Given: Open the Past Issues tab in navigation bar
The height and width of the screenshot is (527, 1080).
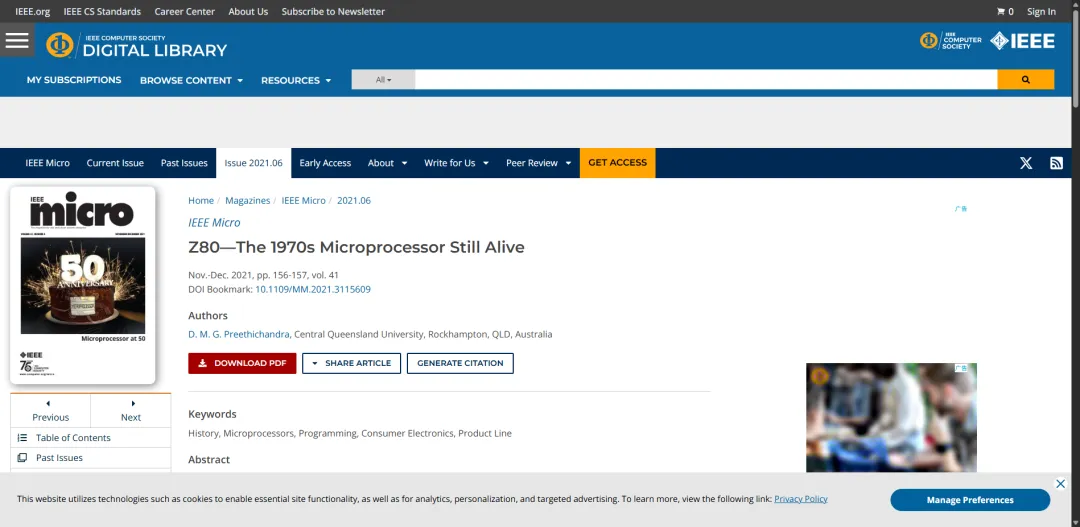Looking at the screenshot, I should [184, 163].
